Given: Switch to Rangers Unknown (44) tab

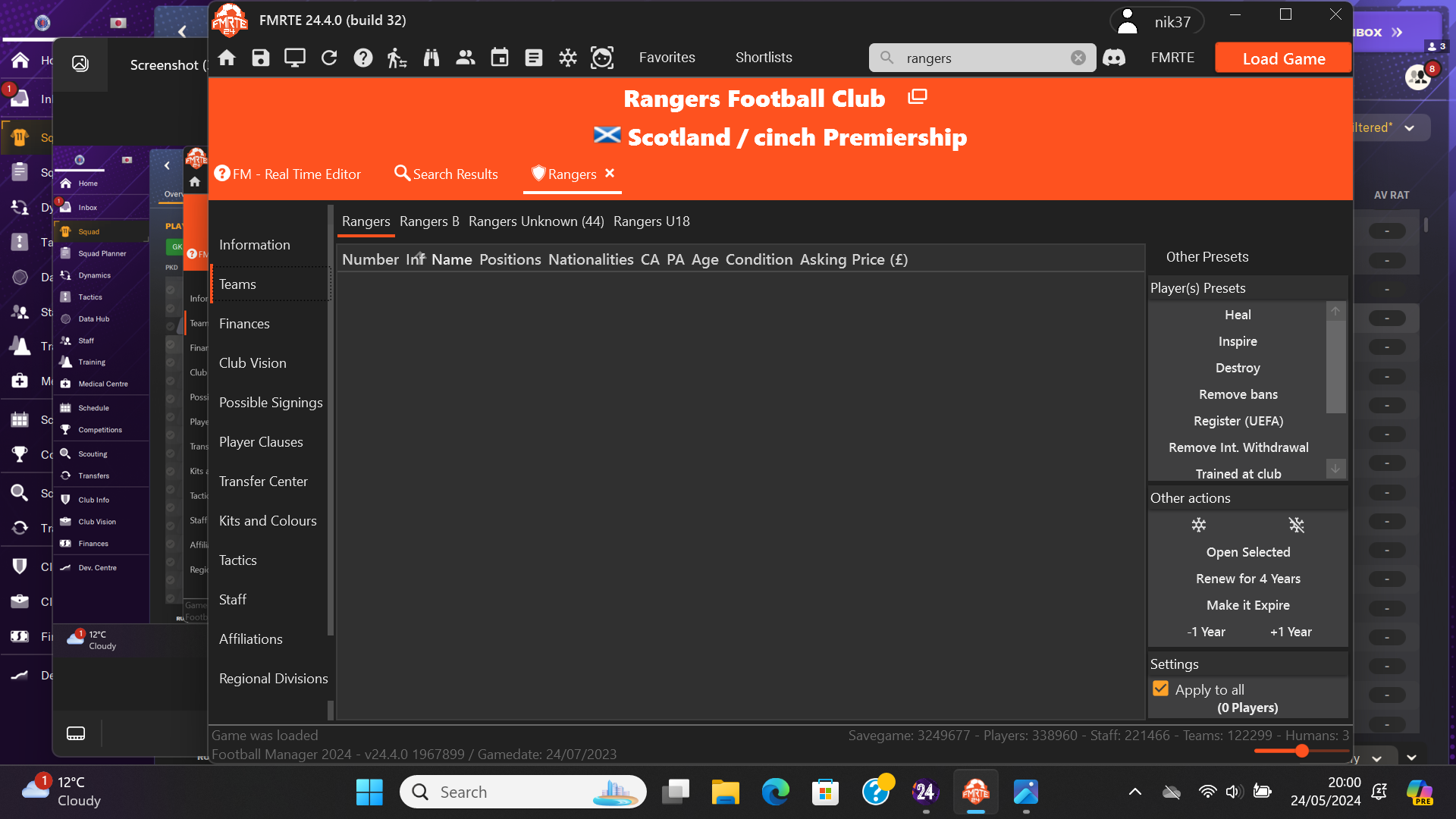Looking at the screenshot, I should (536, 221).
